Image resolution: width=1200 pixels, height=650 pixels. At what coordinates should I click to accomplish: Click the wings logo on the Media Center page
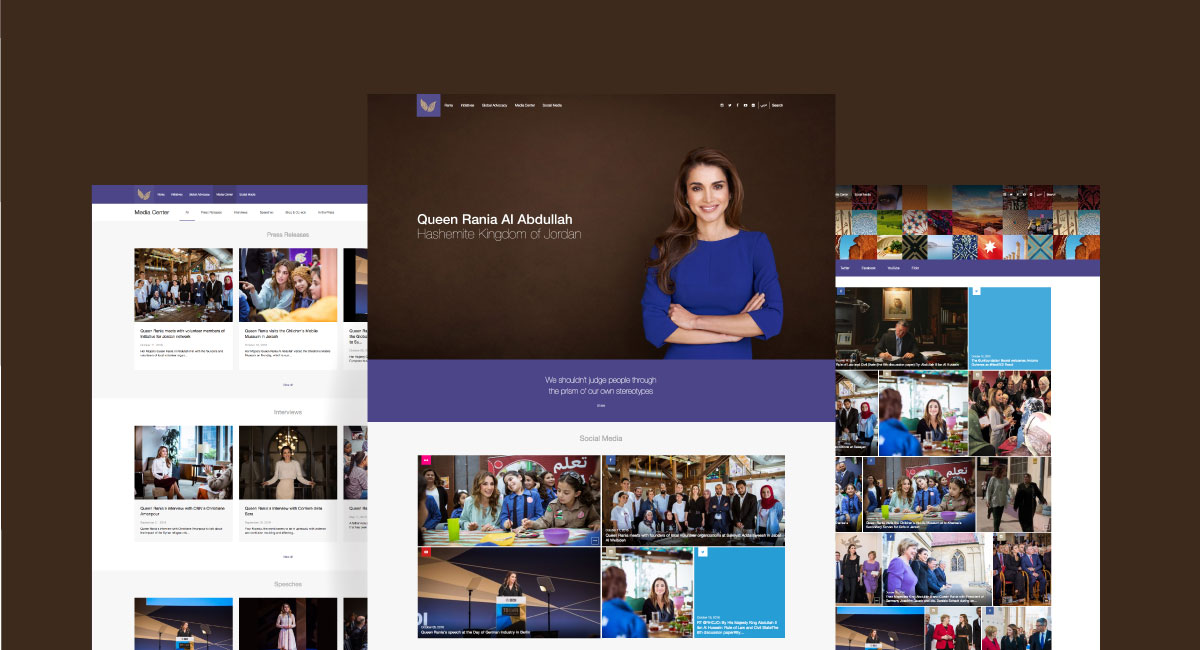[x=144, y=194]
